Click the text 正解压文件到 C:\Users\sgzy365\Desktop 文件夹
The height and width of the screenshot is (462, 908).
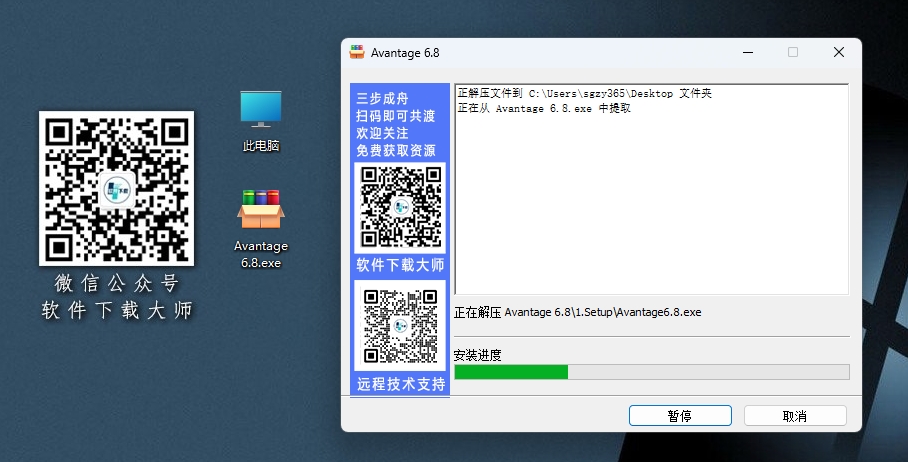tap(584, 93)
